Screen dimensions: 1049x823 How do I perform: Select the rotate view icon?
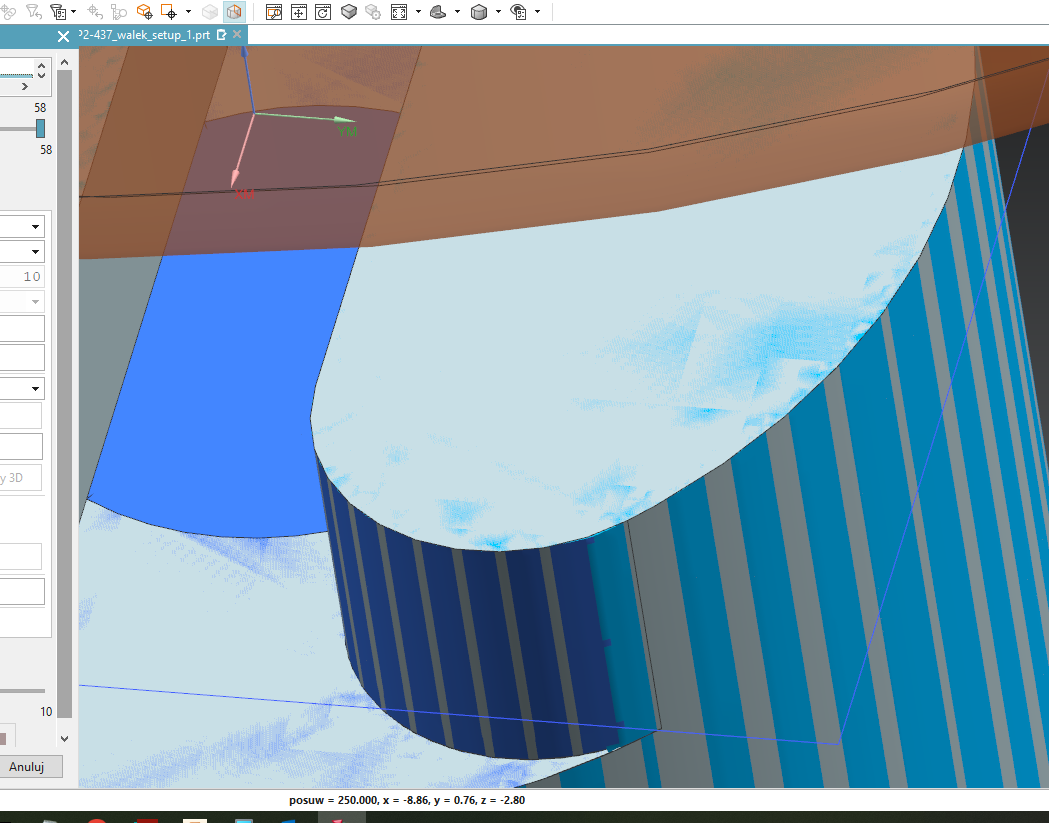coord(323,12)
